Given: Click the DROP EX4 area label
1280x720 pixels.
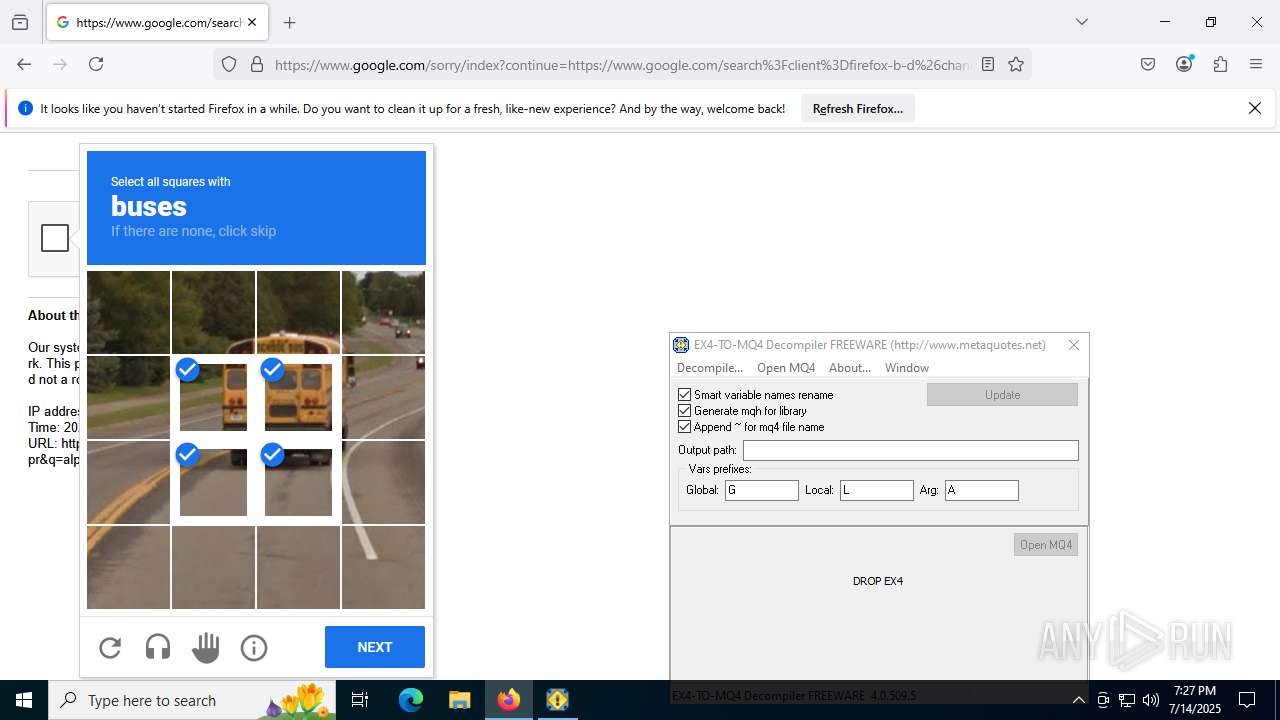Looking at the screenshot, I should [878, 581].
